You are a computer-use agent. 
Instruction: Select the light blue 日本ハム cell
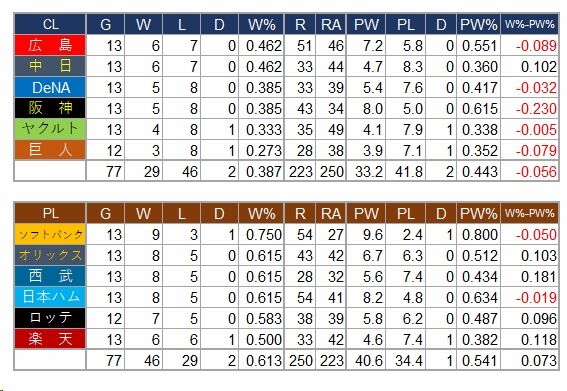click(x=50, y=297)
